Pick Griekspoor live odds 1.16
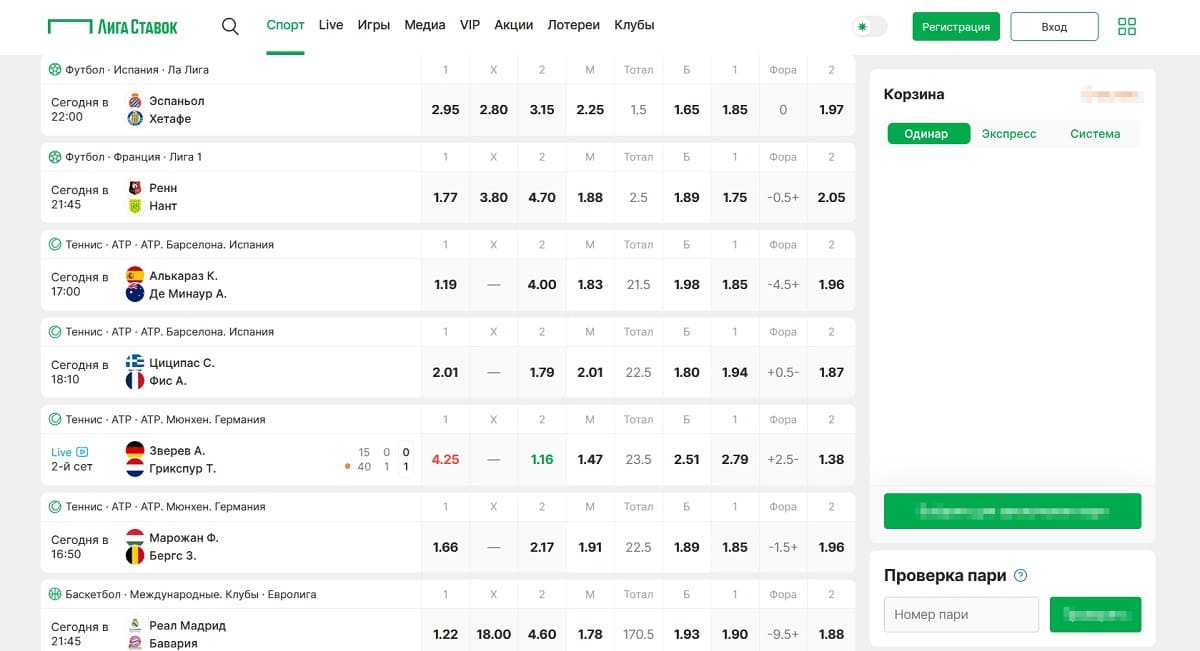Screen dimensions: 1200x651 542,459
